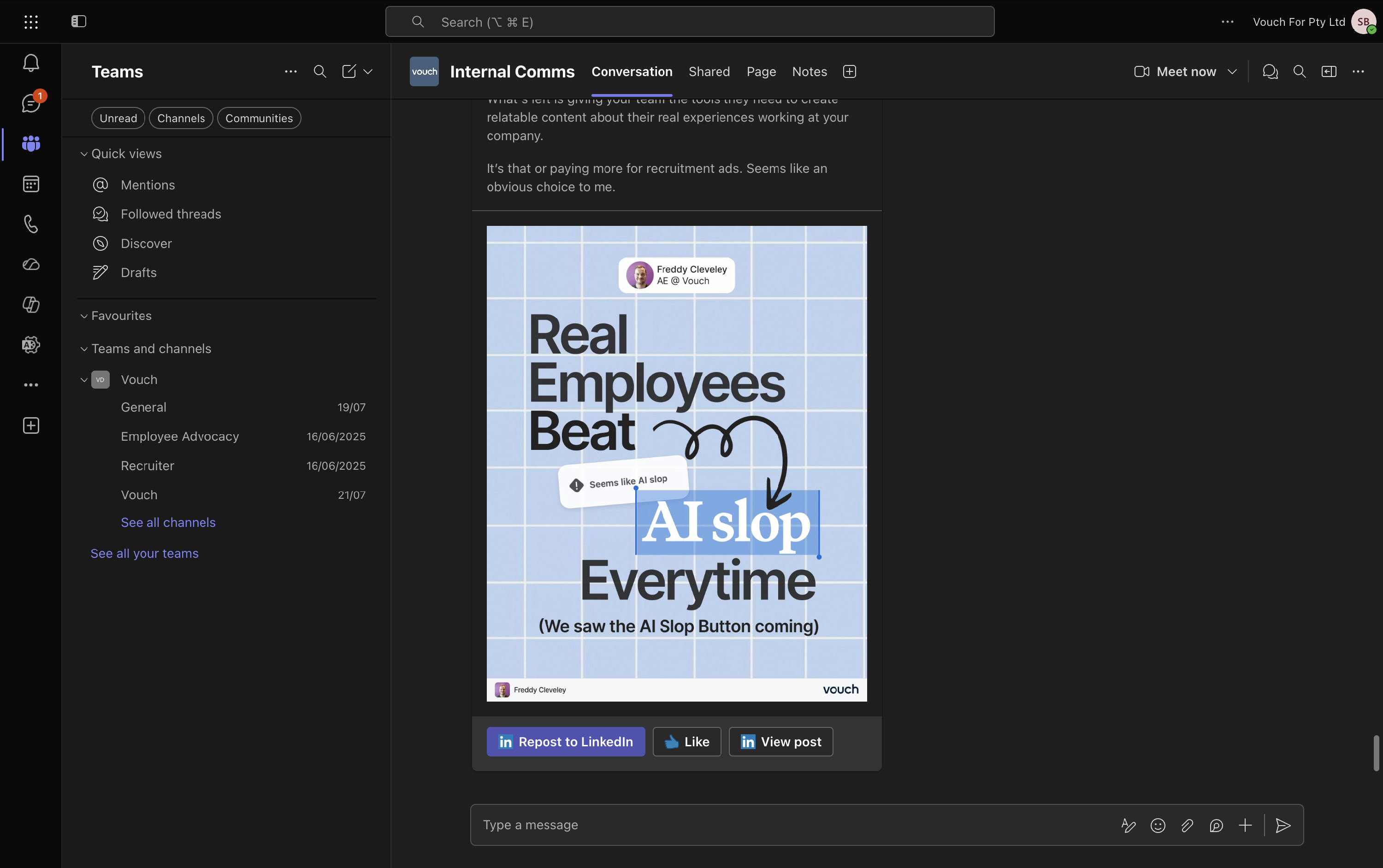
Task: Start a meeting with Meet now
Action: pos(1175,72)
